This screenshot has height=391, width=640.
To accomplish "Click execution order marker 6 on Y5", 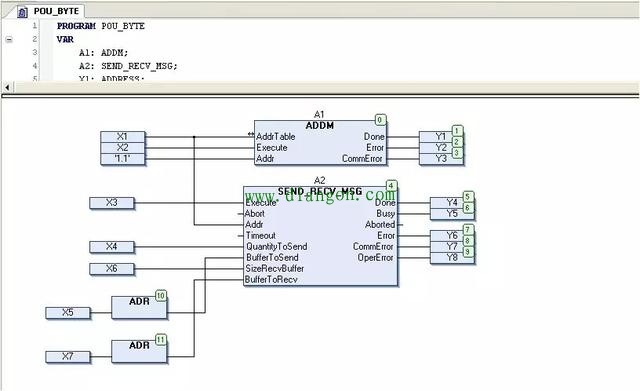I will pyautogui.click(x=469, y=208).
